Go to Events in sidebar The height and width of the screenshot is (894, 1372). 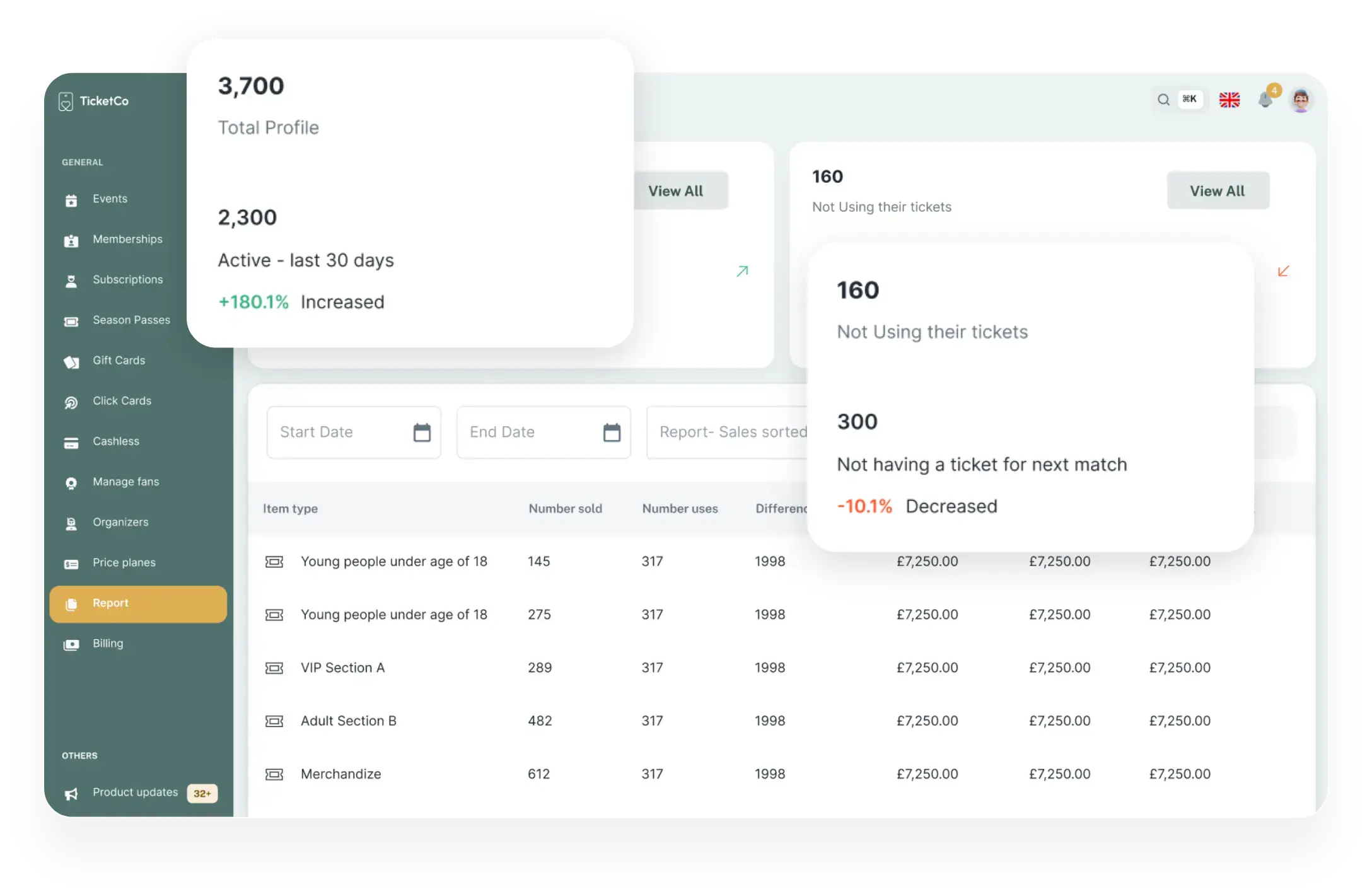click(x=110, y=199)
